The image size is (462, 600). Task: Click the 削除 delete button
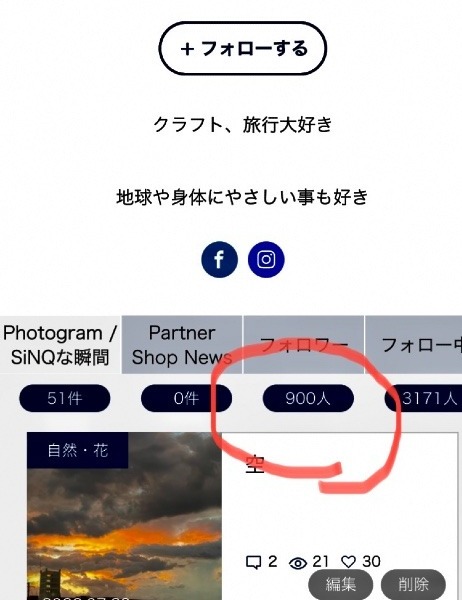pyautogui.click(x=413, y=584)
